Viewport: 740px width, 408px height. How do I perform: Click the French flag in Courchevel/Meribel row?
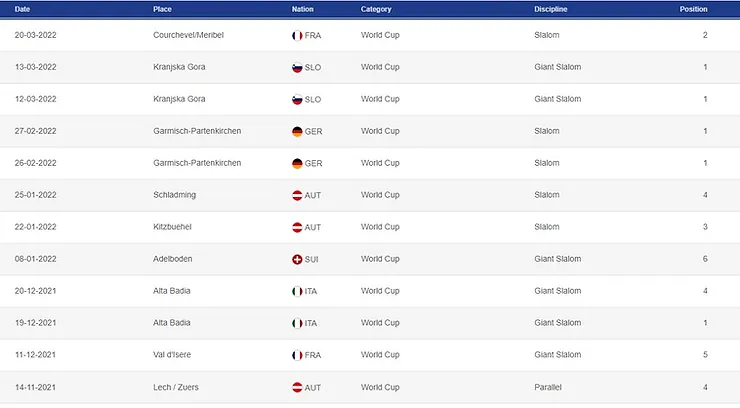pos(297,35)
